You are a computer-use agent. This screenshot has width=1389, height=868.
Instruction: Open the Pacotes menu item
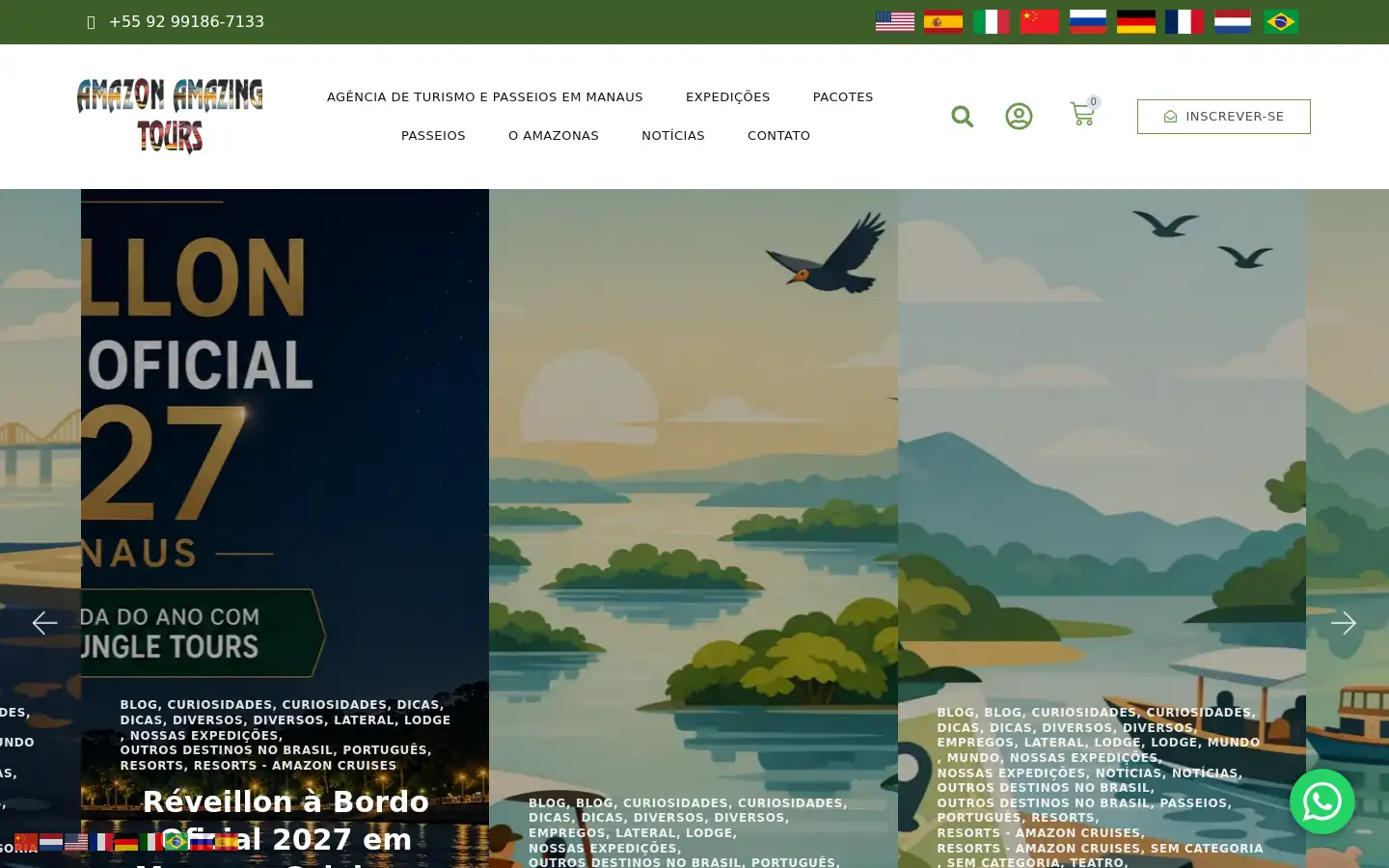tap(843, 96)
